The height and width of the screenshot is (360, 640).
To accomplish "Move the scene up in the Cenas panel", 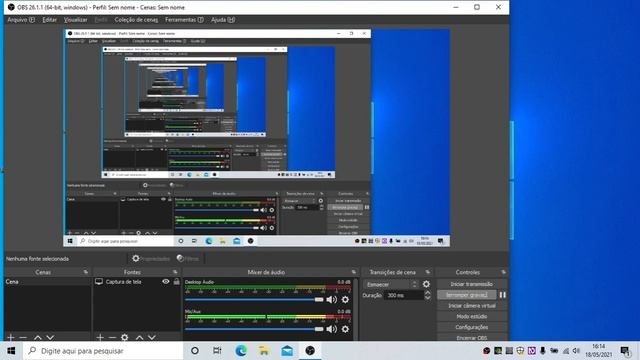I will [x=38, y=338].
